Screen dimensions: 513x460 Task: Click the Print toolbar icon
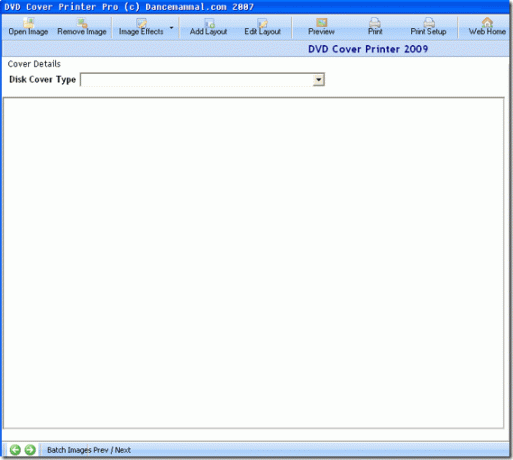375,27
